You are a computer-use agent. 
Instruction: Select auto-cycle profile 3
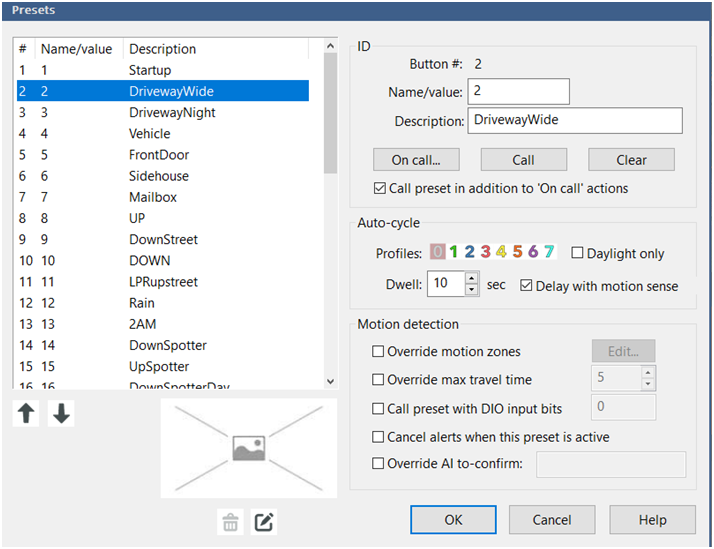click(485, 252)
